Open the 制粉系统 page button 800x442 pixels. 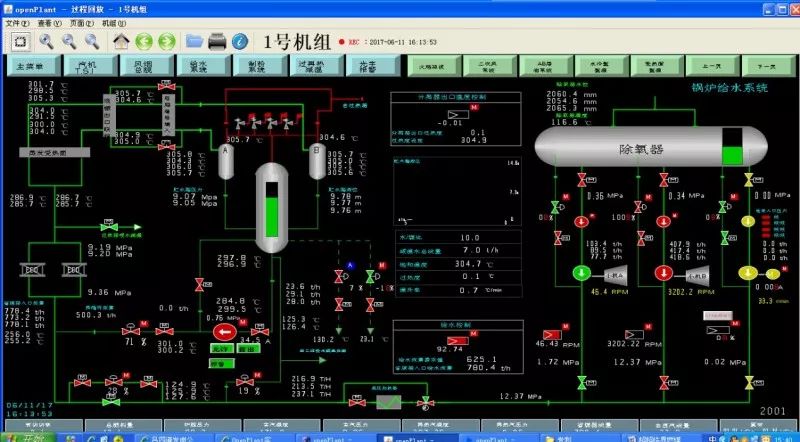pos(255,67)
